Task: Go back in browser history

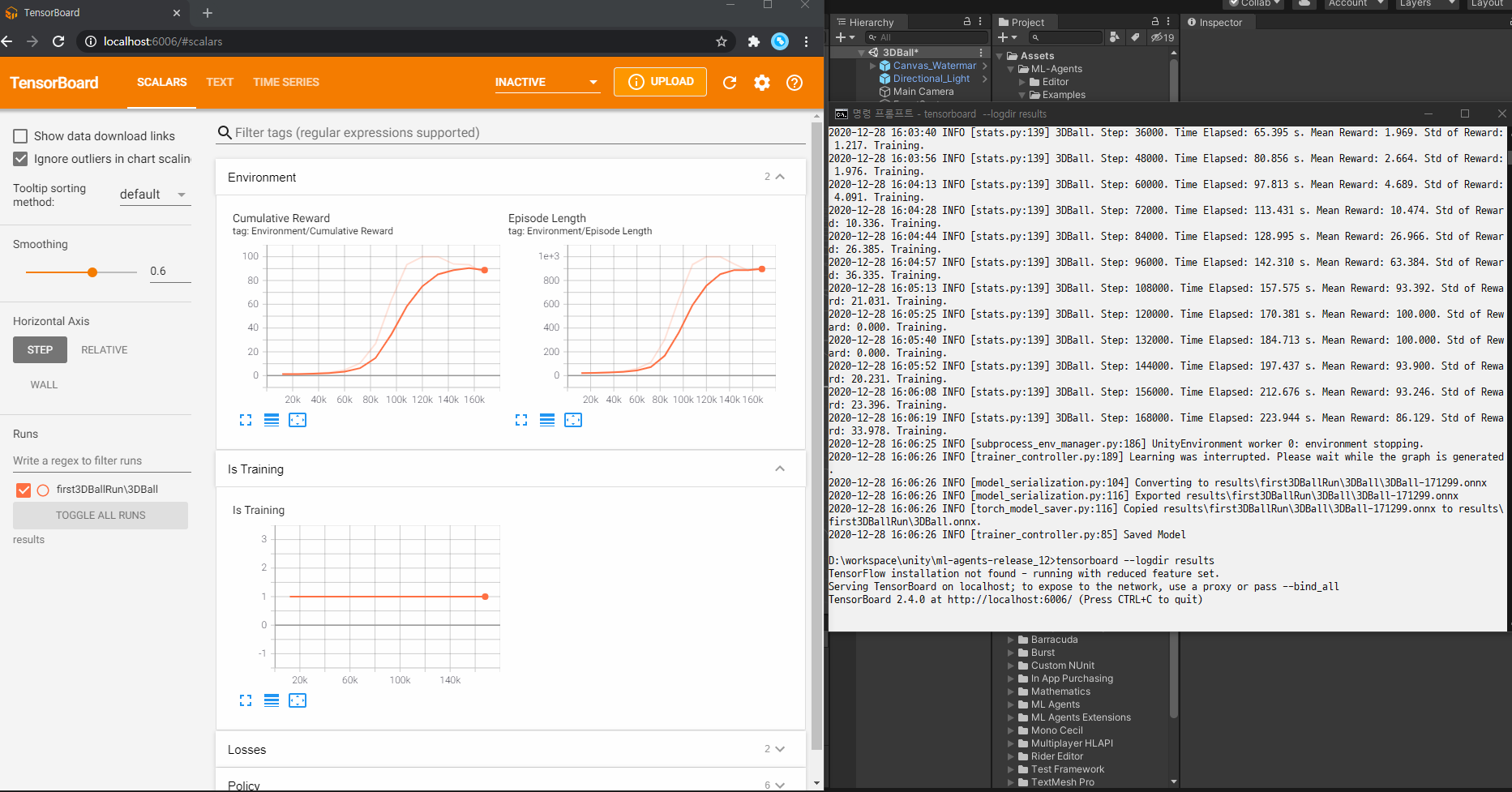Action: coord(6,41)
